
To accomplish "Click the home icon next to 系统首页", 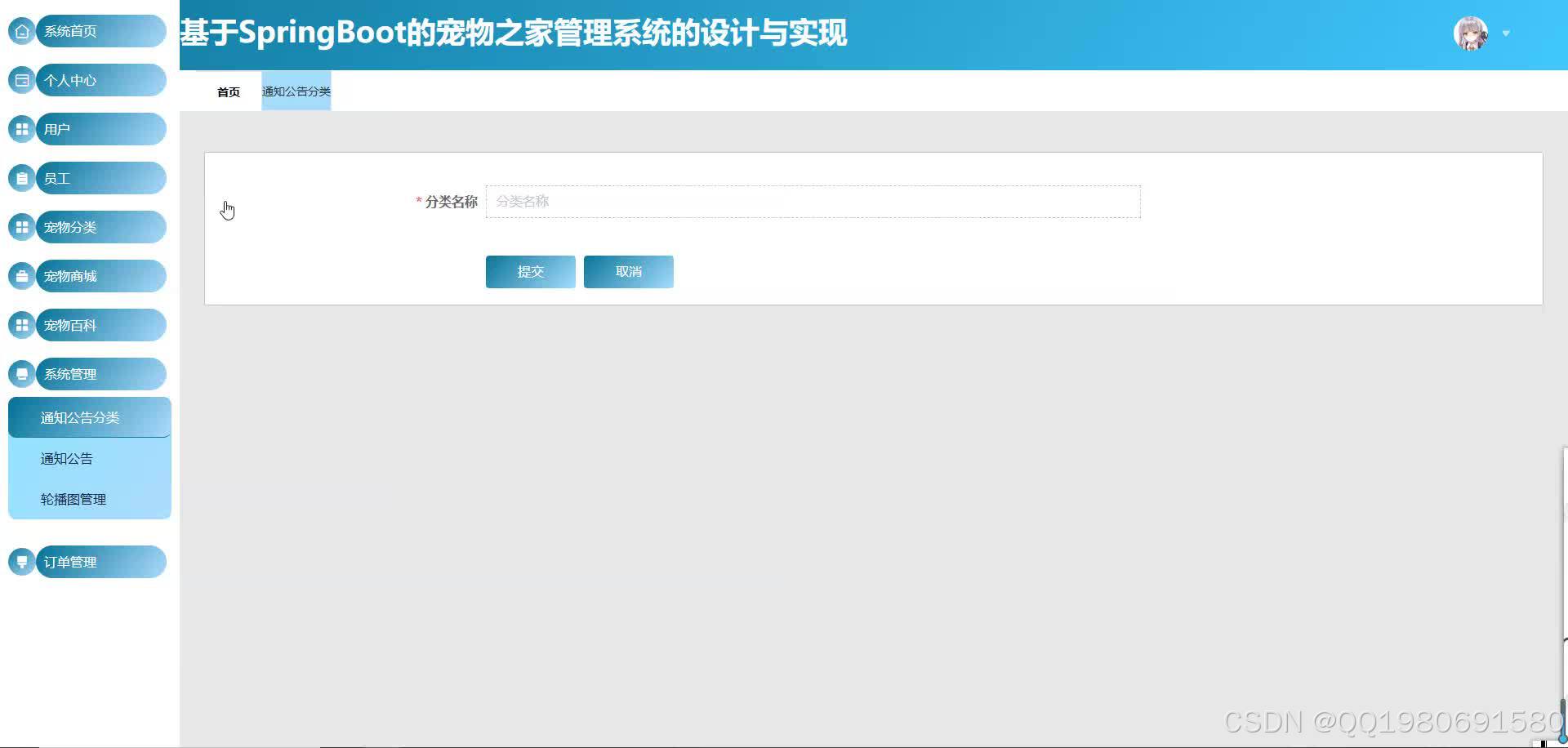I will [x=21, y=30].
